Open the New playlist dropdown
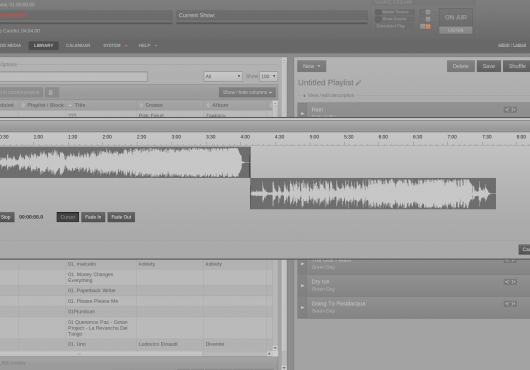 (x=312, y=66)
